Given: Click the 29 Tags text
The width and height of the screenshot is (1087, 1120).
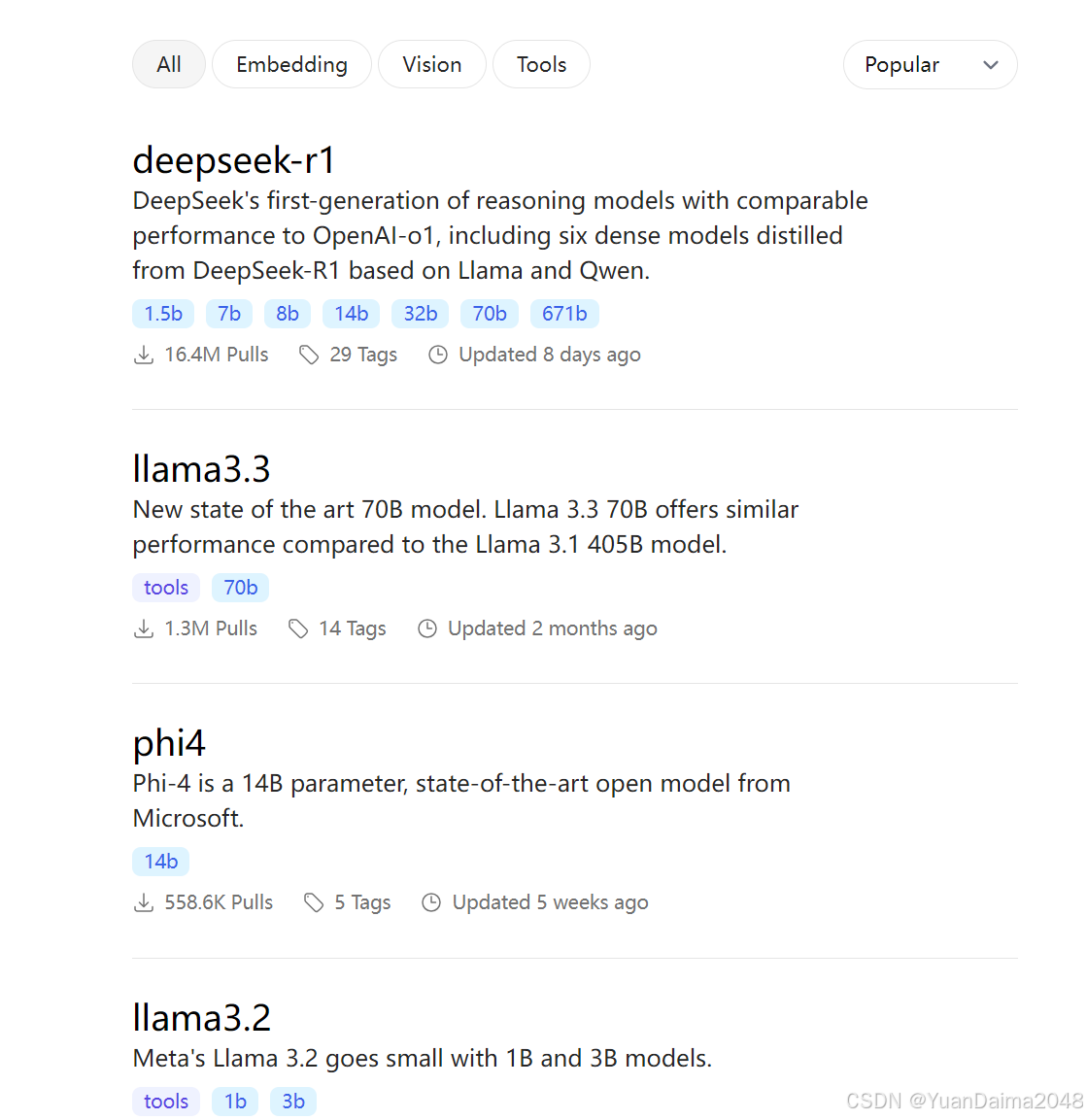Looking at the screenshot, I should click(362, 355).
